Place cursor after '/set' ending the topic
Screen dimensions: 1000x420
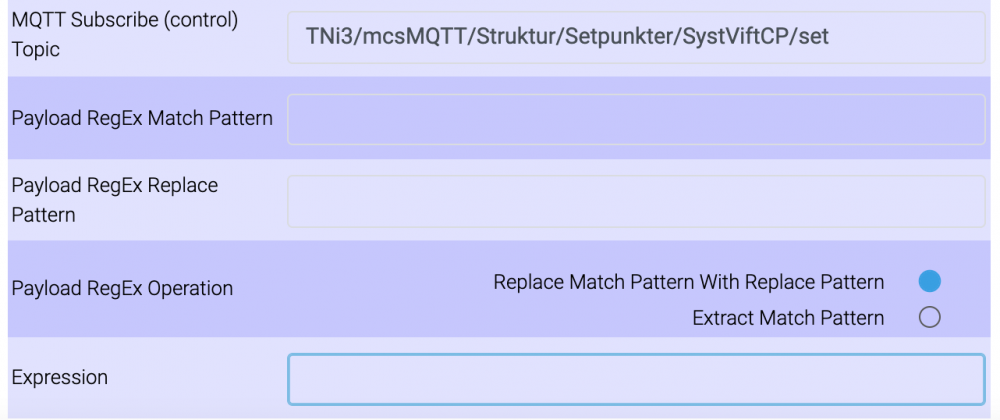830,38
